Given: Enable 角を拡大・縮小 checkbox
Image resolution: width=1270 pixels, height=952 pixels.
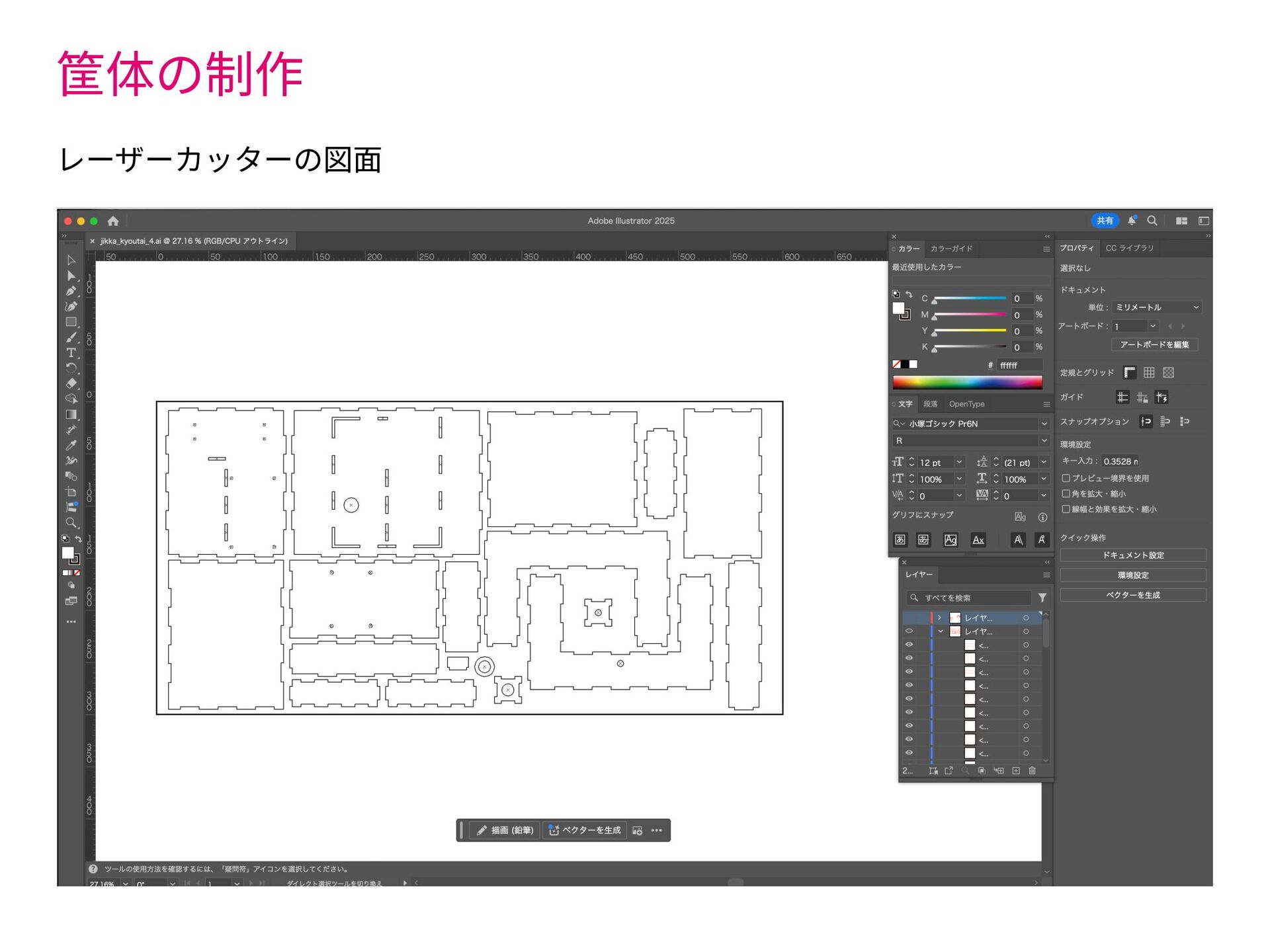Looking at the screenshot, I should 1066,494.
